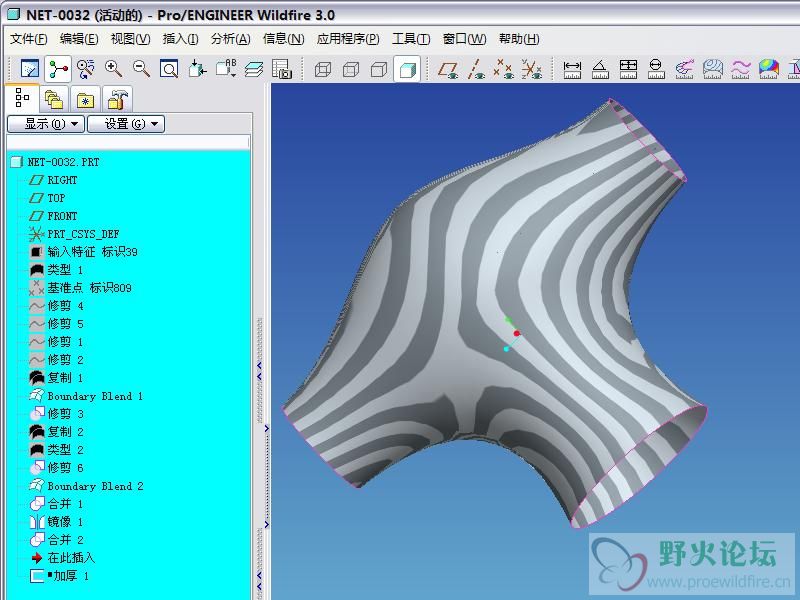Open the Curvature analysis icon
Screen dimensions: 800x600
[x=684, y=68]
